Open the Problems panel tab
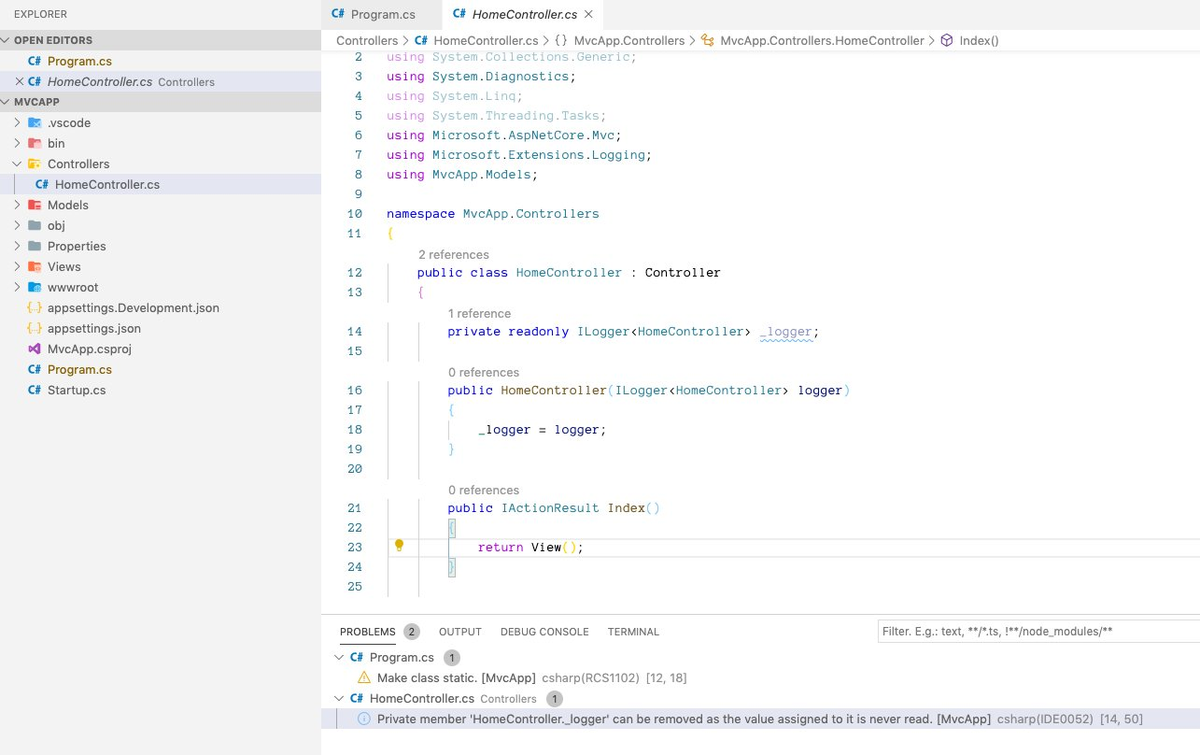 pyautogui.click(x=368, y=632)
